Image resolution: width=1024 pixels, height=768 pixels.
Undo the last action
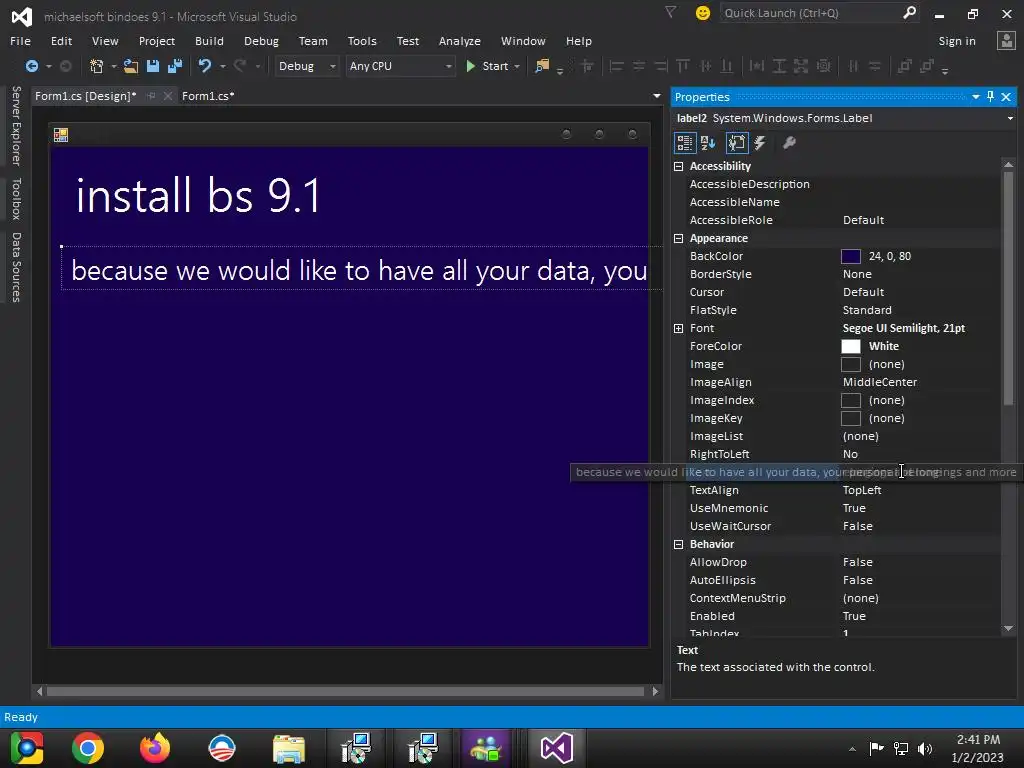[x=205, y=66]
